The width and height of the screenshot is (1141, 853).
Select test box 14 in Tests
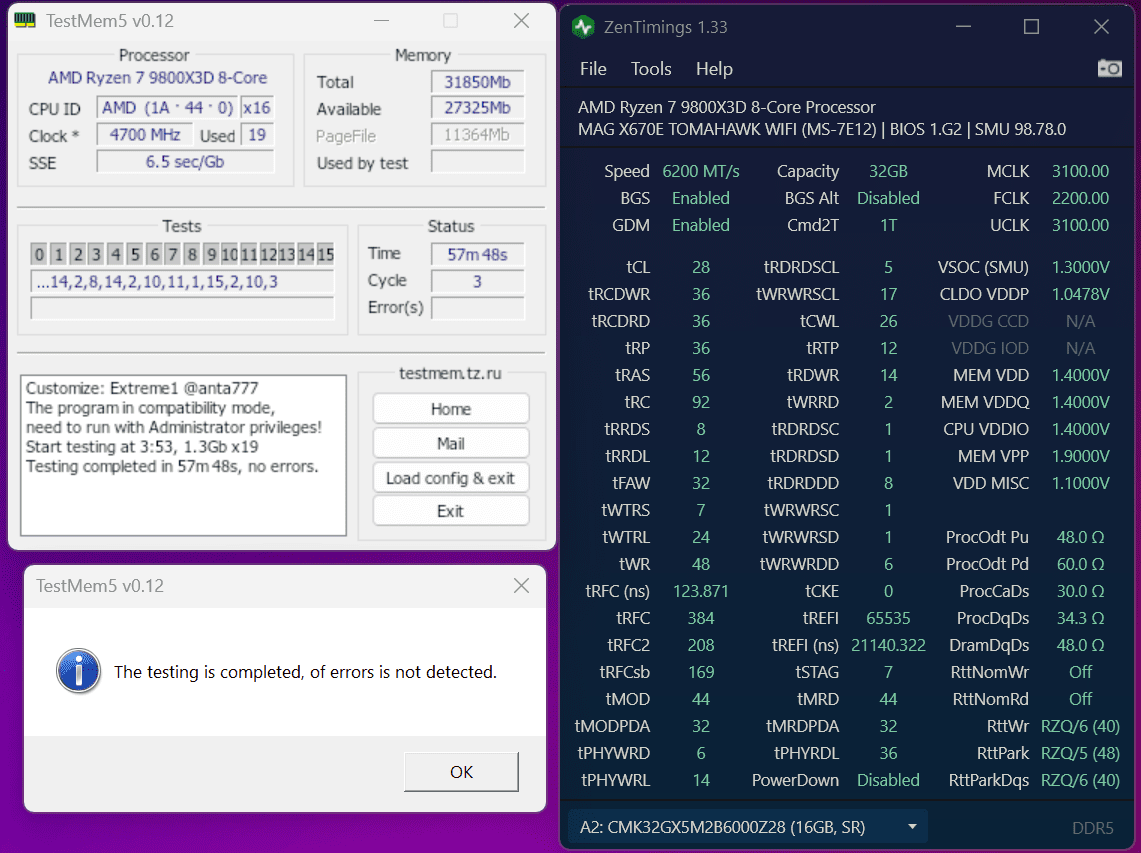point(306,254)
